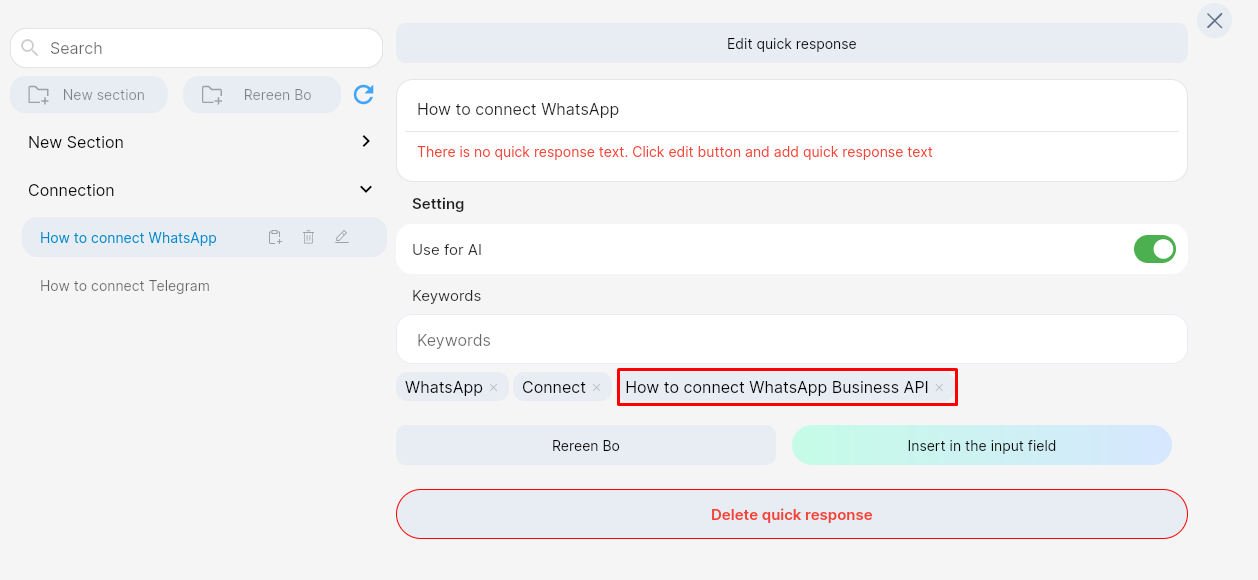Turn off the Use for AI switch
The width and height of the screenshot is (1258, 580).
click(x=1154, y=249)
